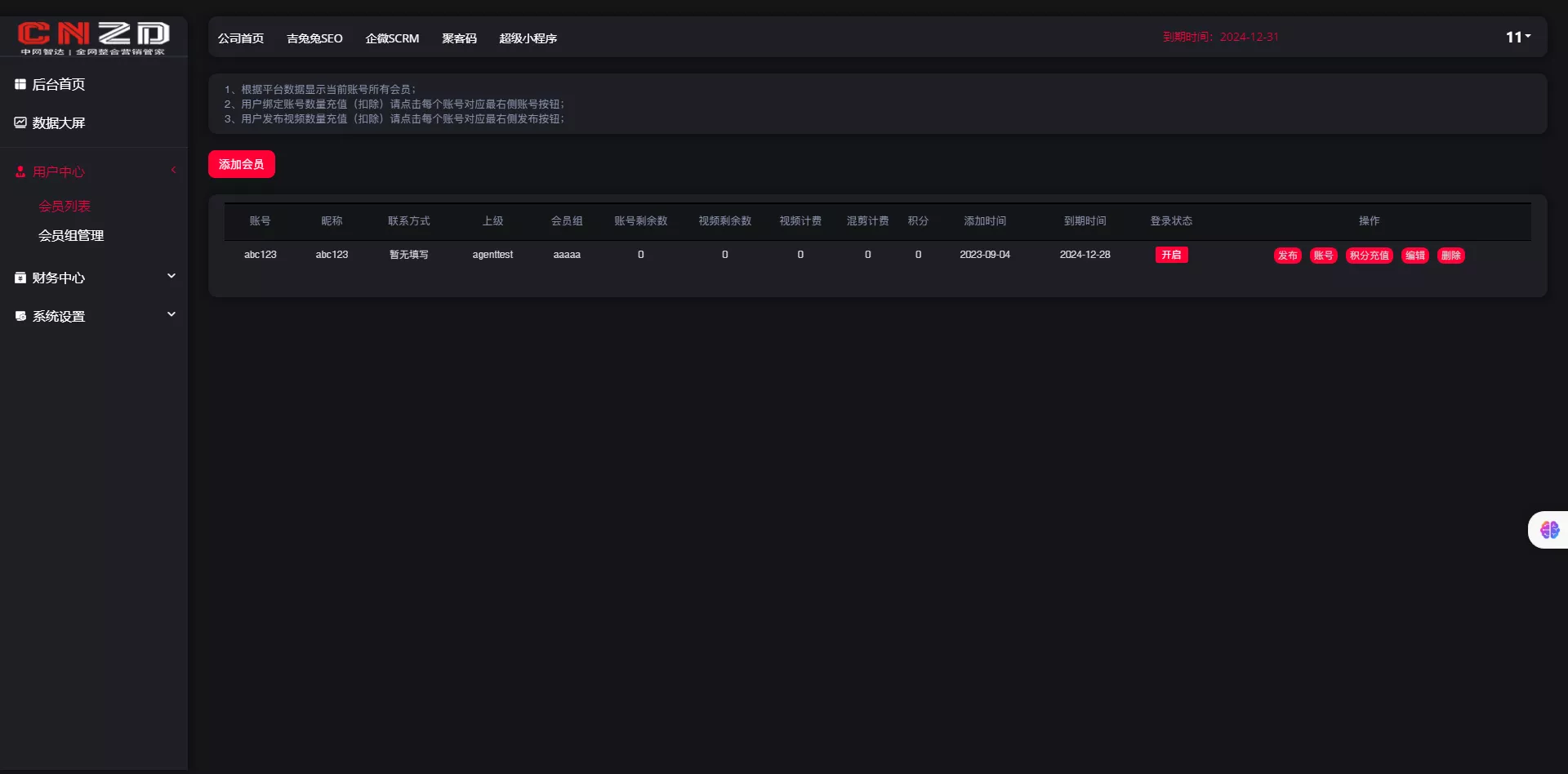1568x774 pixels.
Task: Click the user icon beside 用户中心
Action: (x=20, y=171)
